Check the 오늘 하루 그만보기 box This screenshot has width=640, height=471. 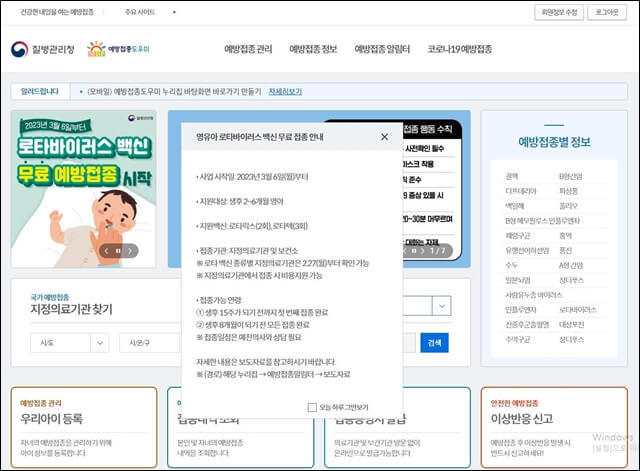tap(312, 407)
